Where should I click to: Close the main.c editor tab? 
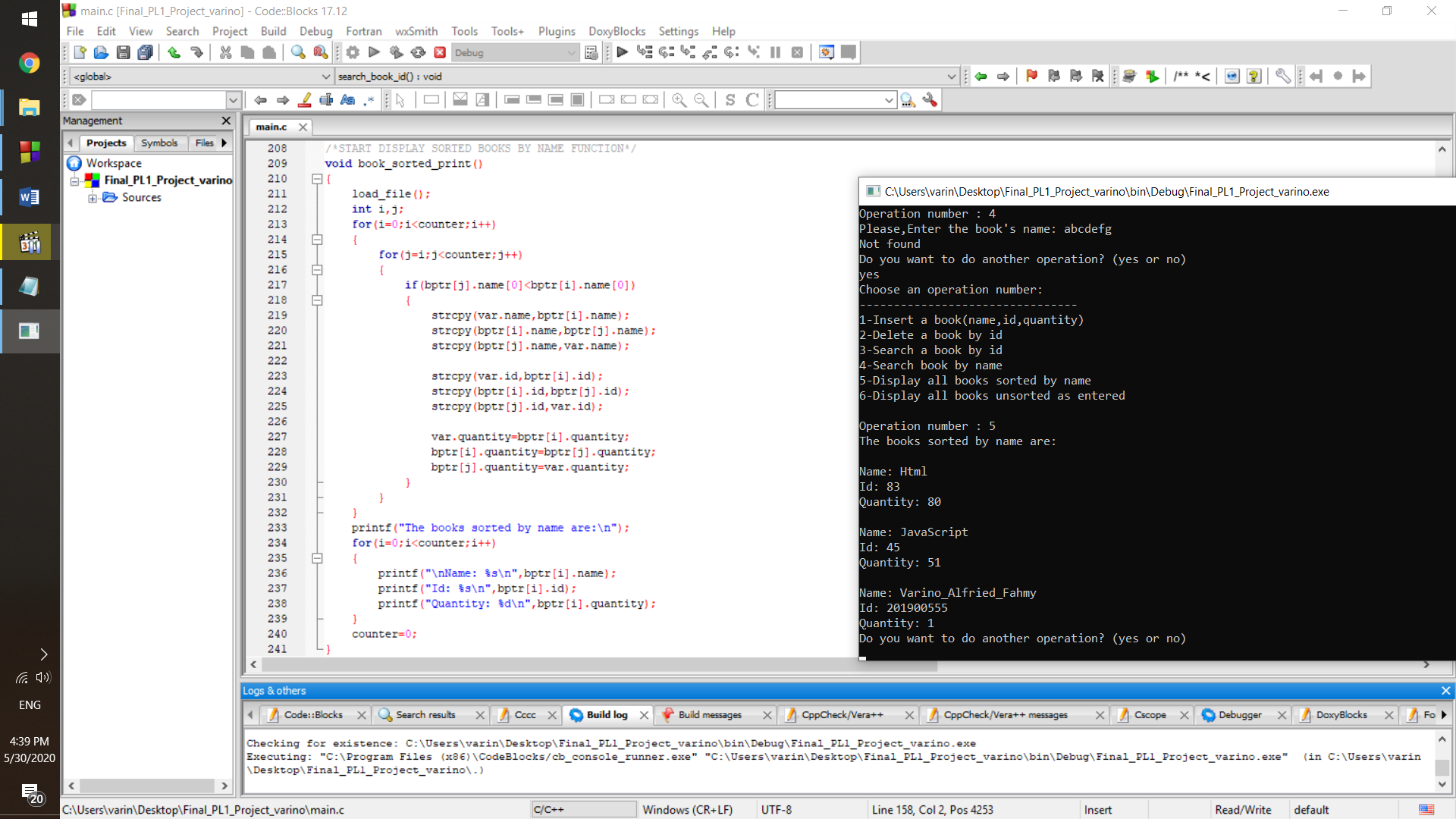click(x=303, y=127)
